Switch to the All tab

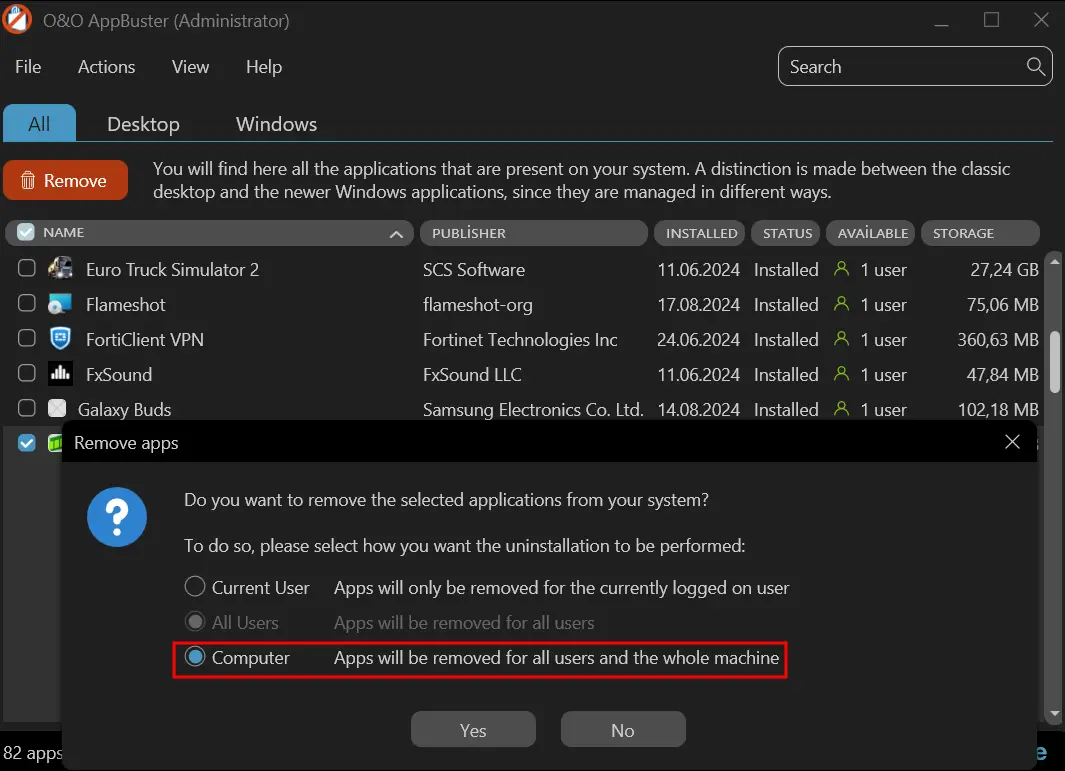39,123
